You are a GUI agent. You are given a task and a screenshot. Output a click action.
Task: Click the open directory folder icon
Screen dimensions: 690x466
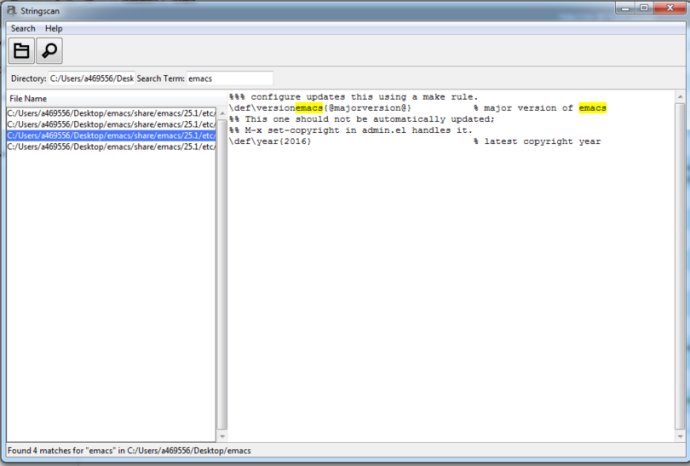[x=21, y=51]
